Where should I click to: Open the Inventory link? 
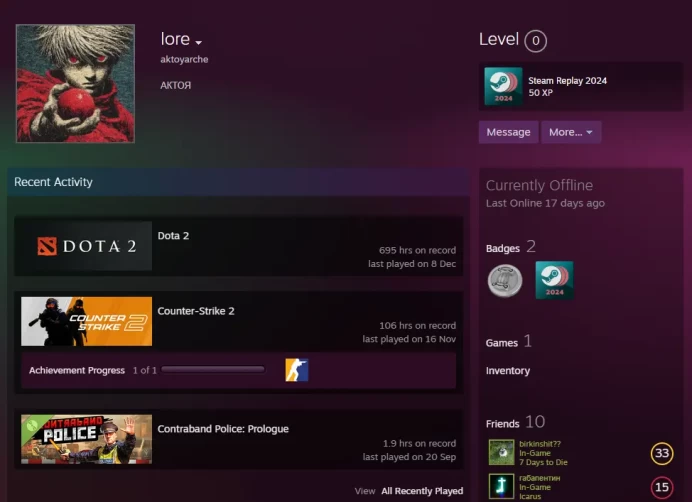[508, 371]
